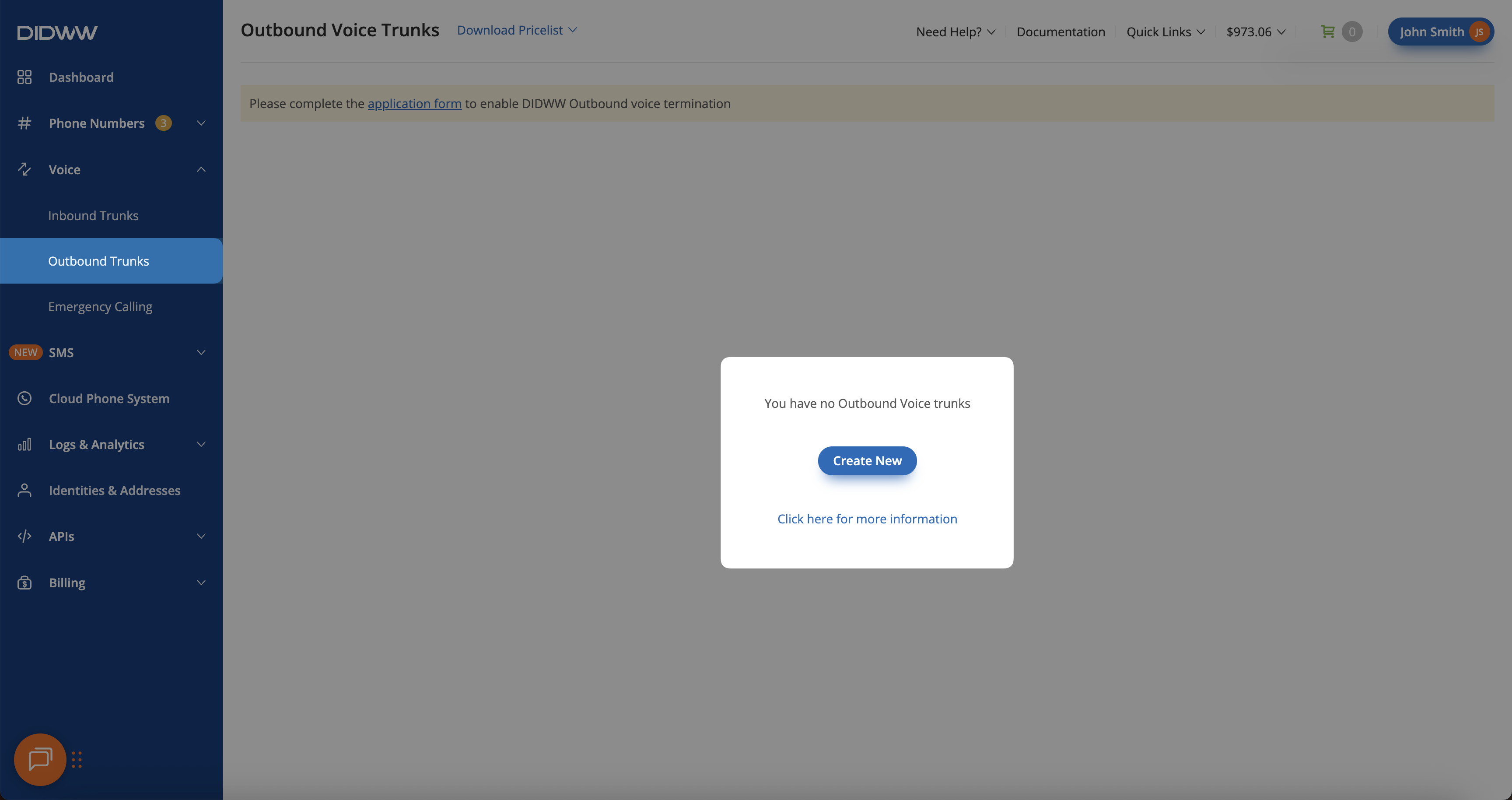Collapse the Voice menu chevron
This screenshot has height=800, width=1512.
(x=201, y=170)
